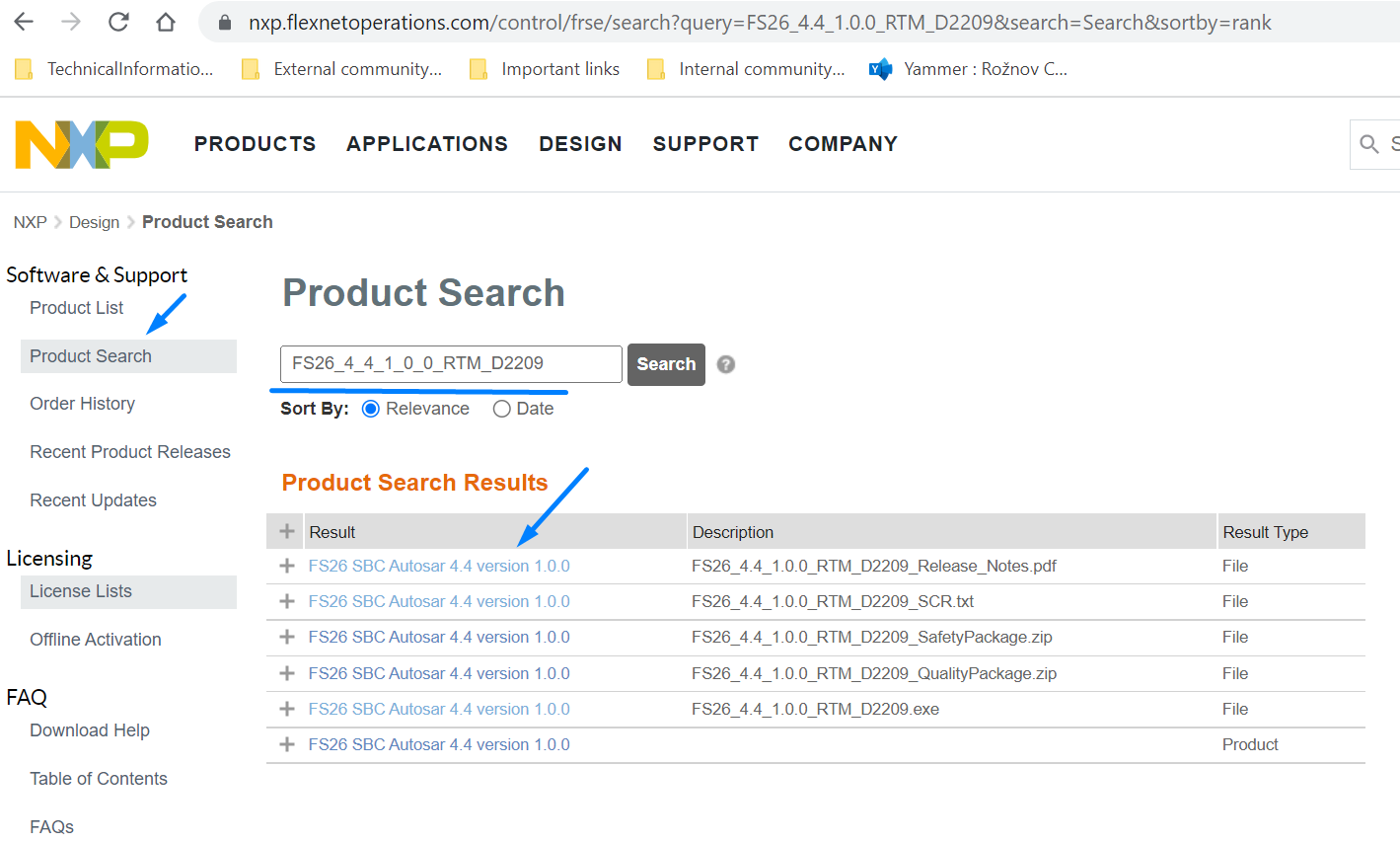Image resolution: width=1400 pixels, height=843 pixels.
Task: Click the NXP logo
Action: 81,144
